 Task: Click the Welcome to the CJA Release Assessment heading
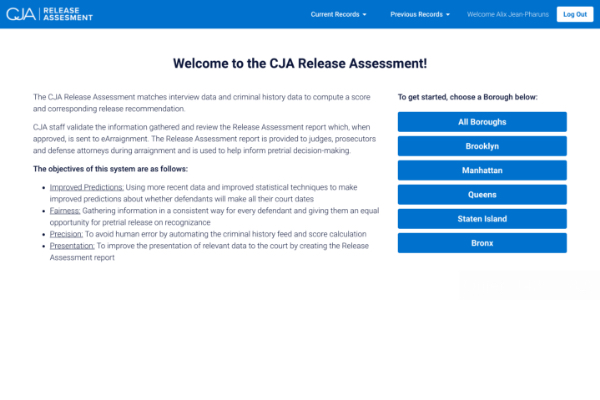click(x=300, y=63)
